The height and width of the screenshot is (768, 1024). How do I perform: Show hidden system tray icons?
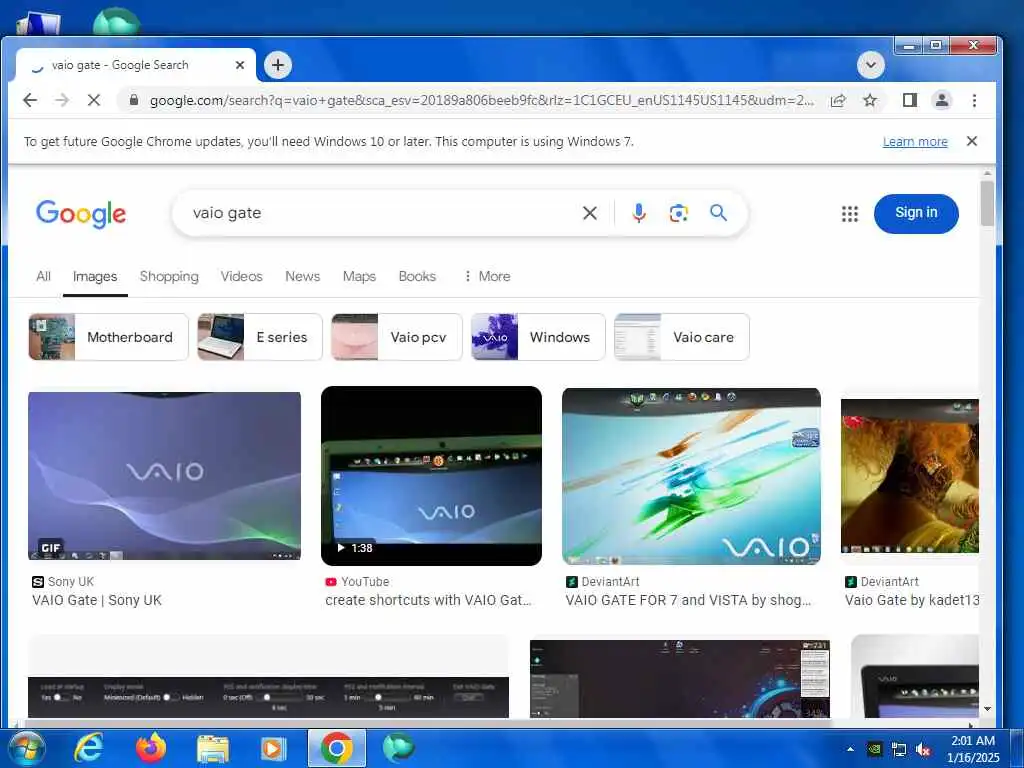[x=850, y=750]
